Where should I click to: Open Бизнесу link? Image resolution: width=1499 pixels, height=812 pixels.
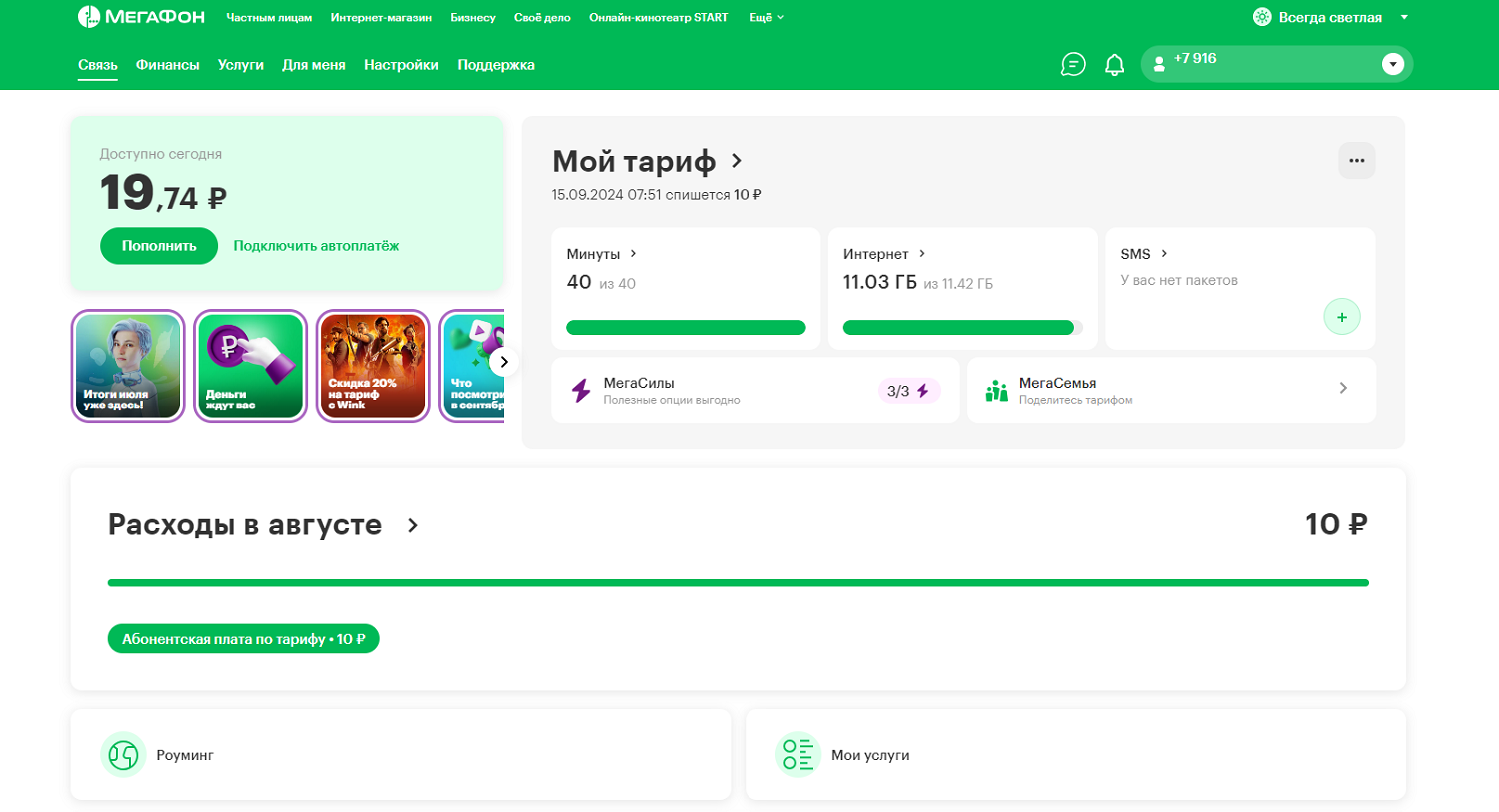pyautogui.click(x=473, y=18)
